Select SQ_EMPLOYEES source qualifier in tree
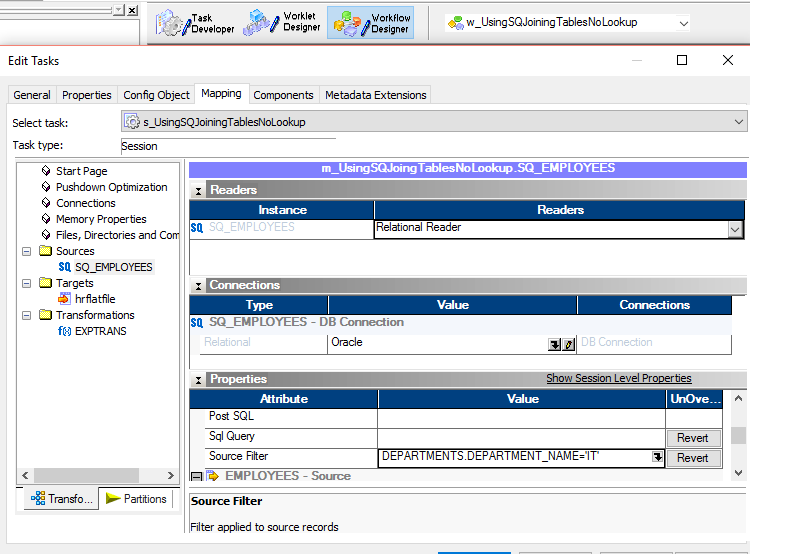Viewport: 811px width, 554px height. click(x=113, y=267)
